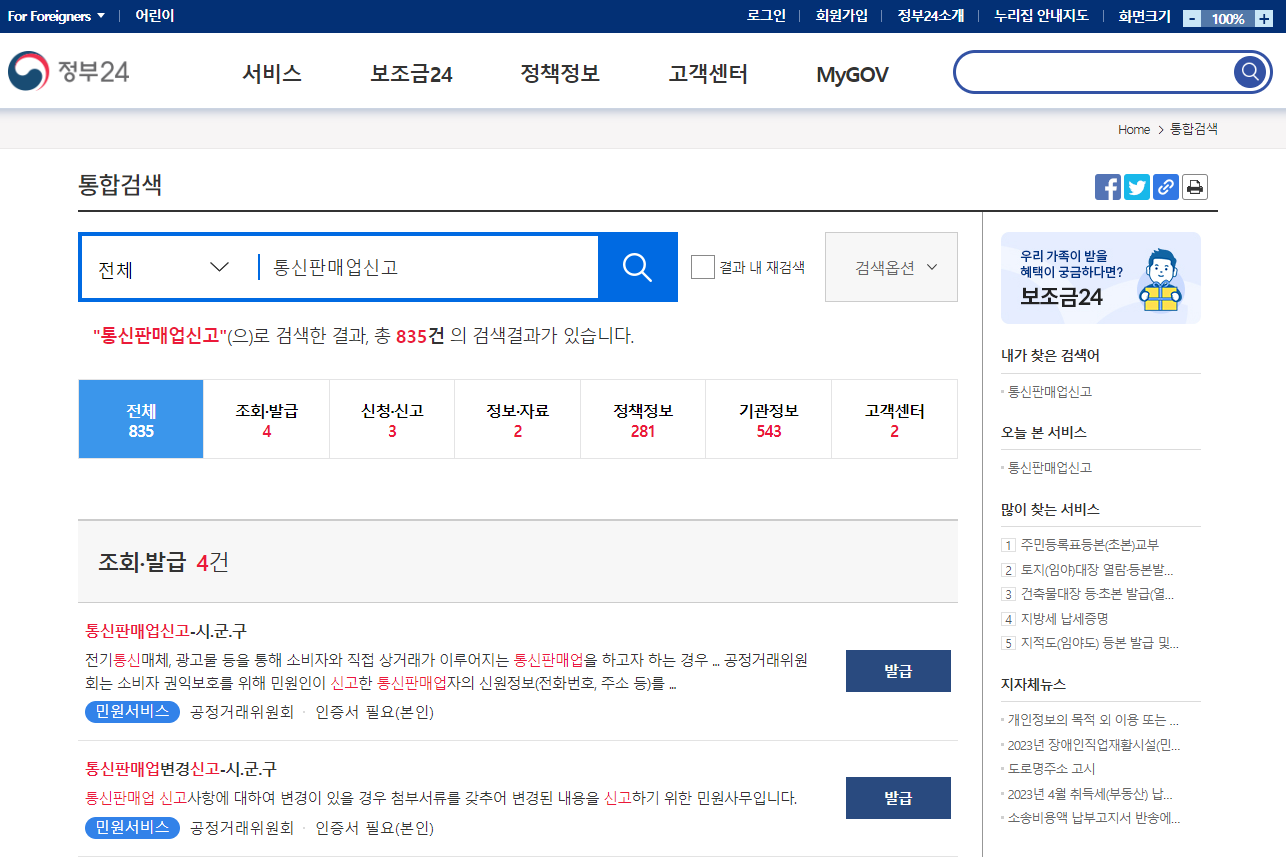Switch to the 정책정보 results tab
The image size is (1286, 857).
tap(642, 418)
